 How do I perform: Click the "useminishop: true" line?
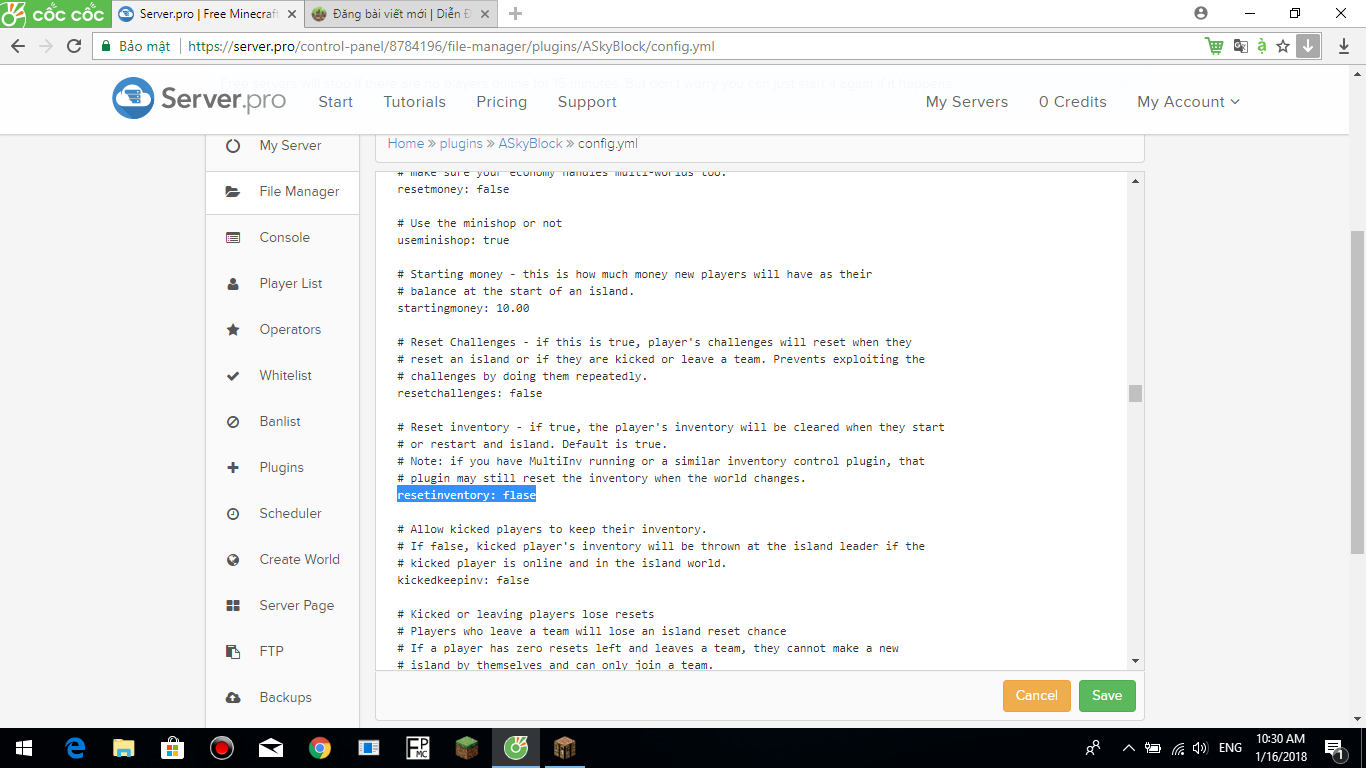(x=453, y=240)
